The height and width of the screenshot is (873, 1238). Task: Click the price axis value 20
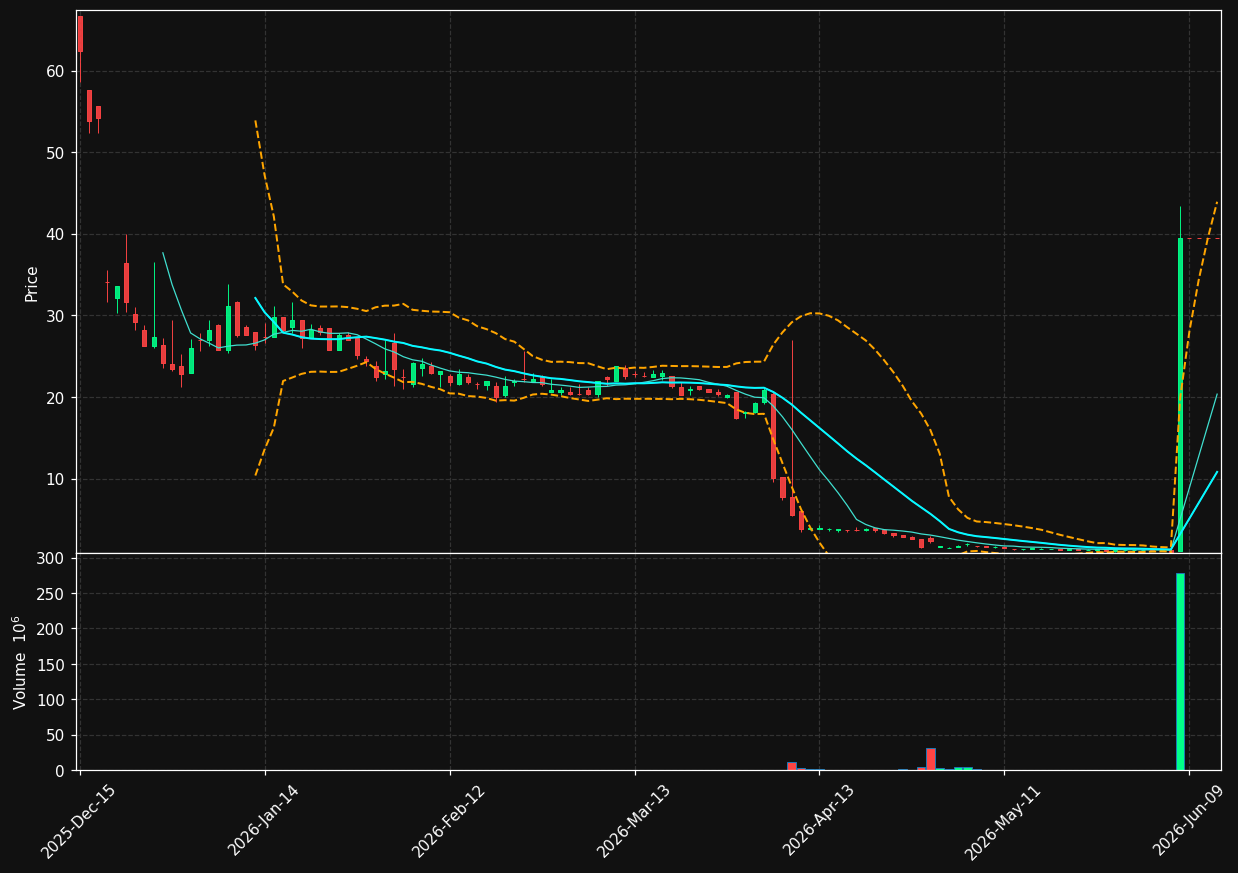[x=54, y=398]
